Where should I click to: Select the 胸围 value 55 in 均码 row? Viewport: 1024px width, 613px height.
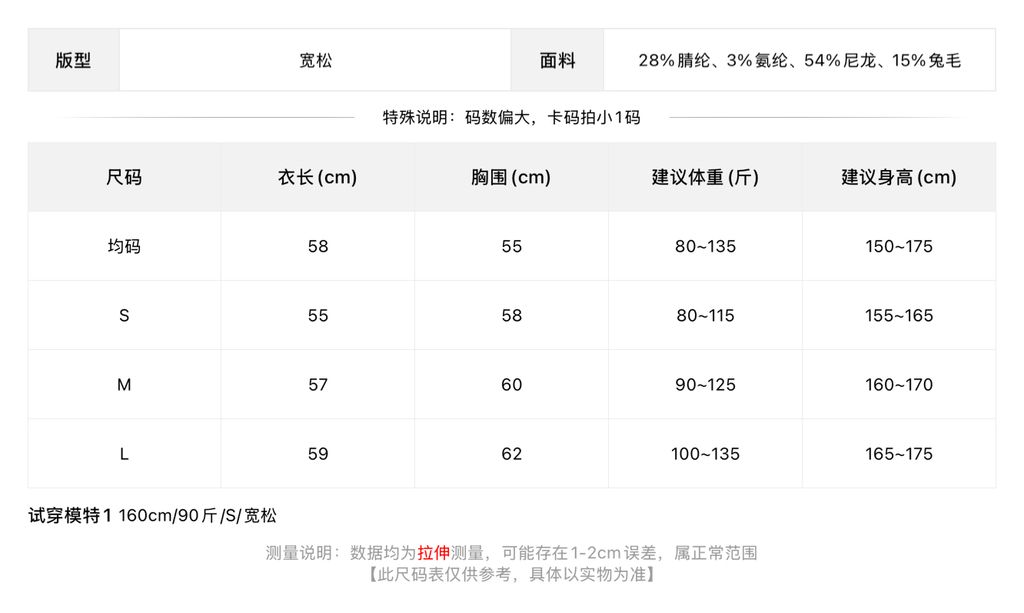(512, 246)
